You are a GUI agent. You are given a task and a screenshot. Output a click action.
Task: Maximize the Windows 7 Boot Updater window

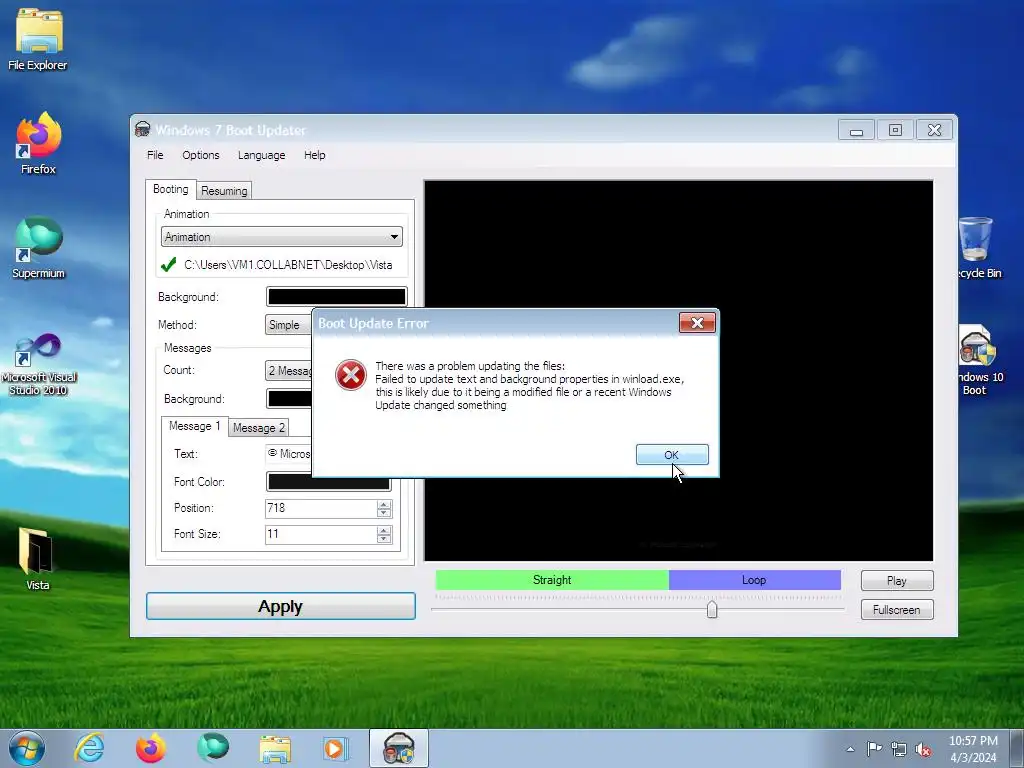pyautogui.click(x=895, y=130)
